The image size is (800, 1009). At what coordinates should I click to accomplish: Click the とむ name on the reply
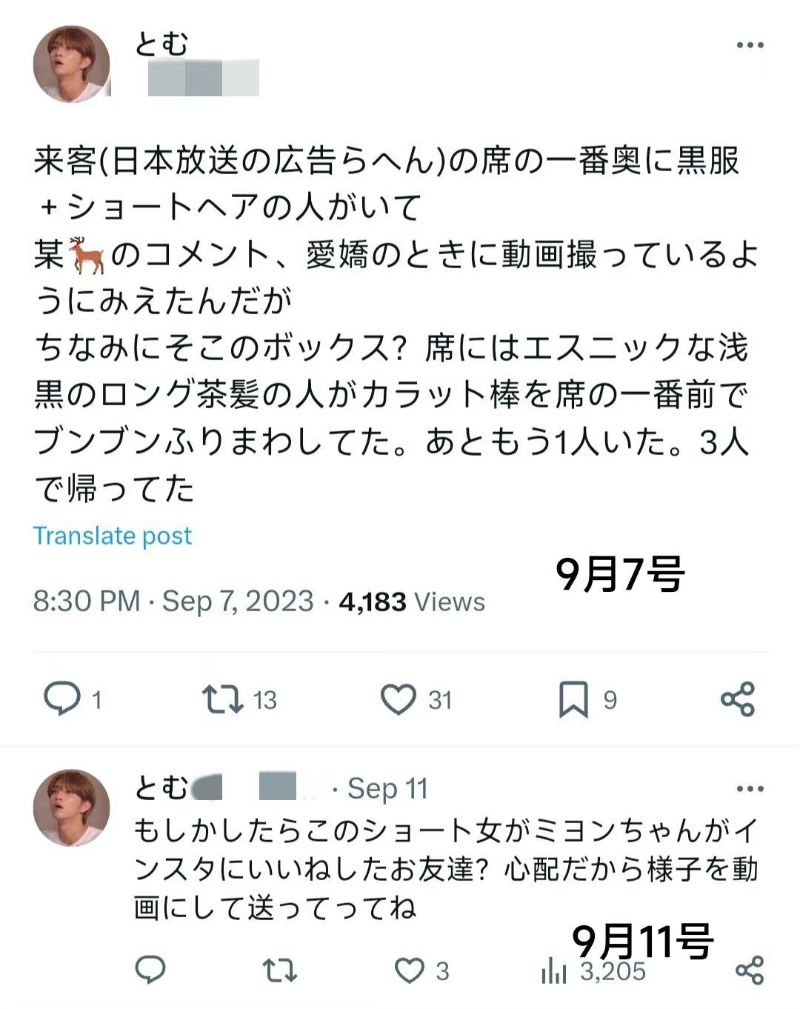click(161, 789)
